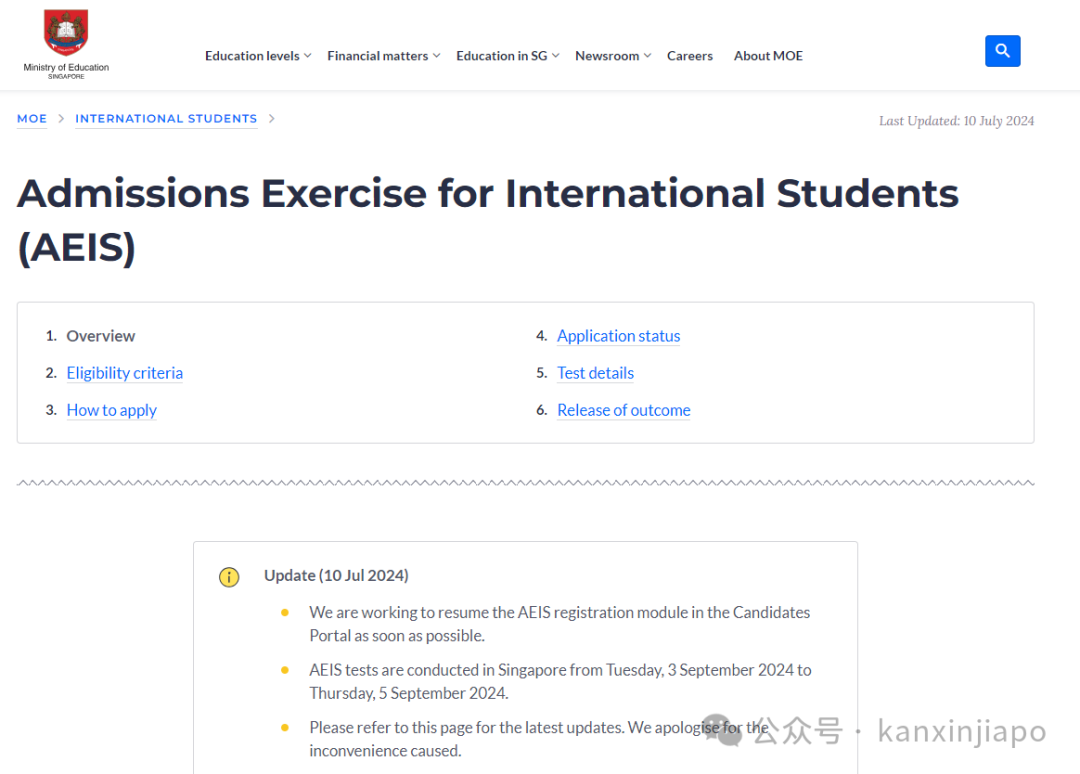Click the yellow info icon beside Update
The height and width of the screenshot is (774, 1080).
[x=229, y=576]
